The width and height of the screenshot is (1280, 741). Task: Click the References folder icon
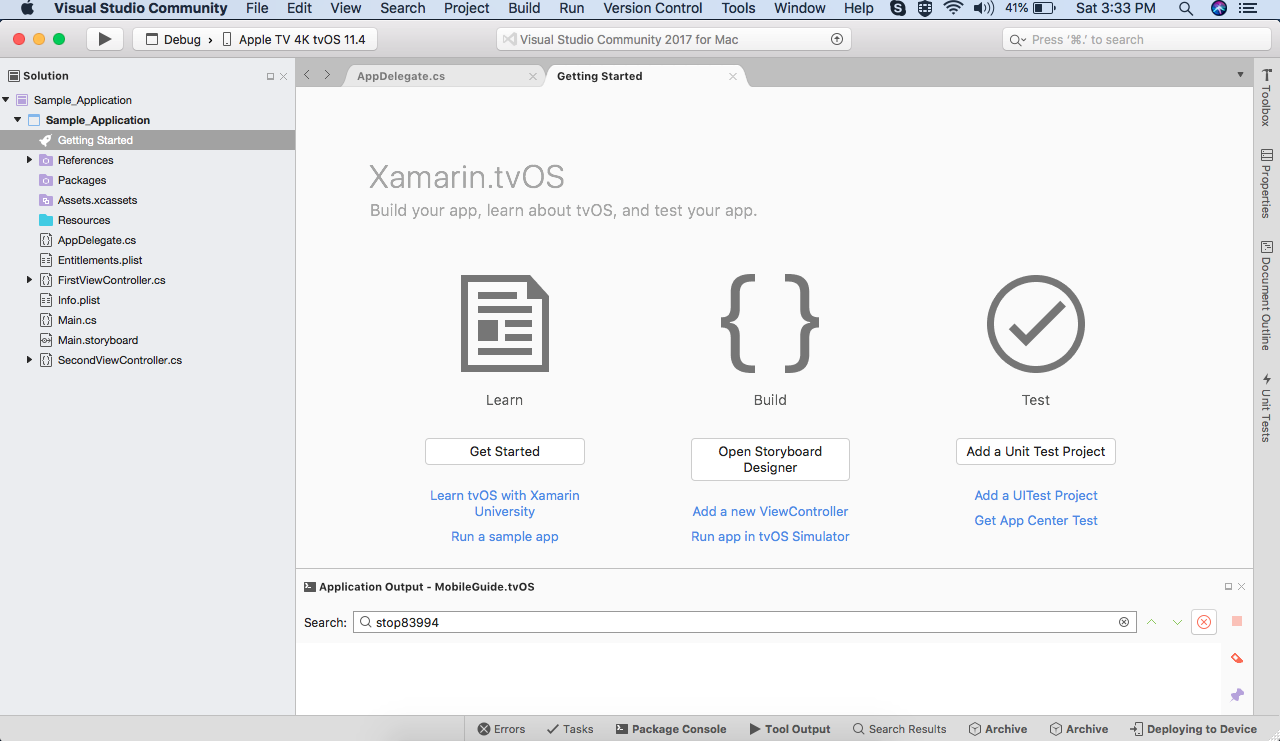(46, 160)
